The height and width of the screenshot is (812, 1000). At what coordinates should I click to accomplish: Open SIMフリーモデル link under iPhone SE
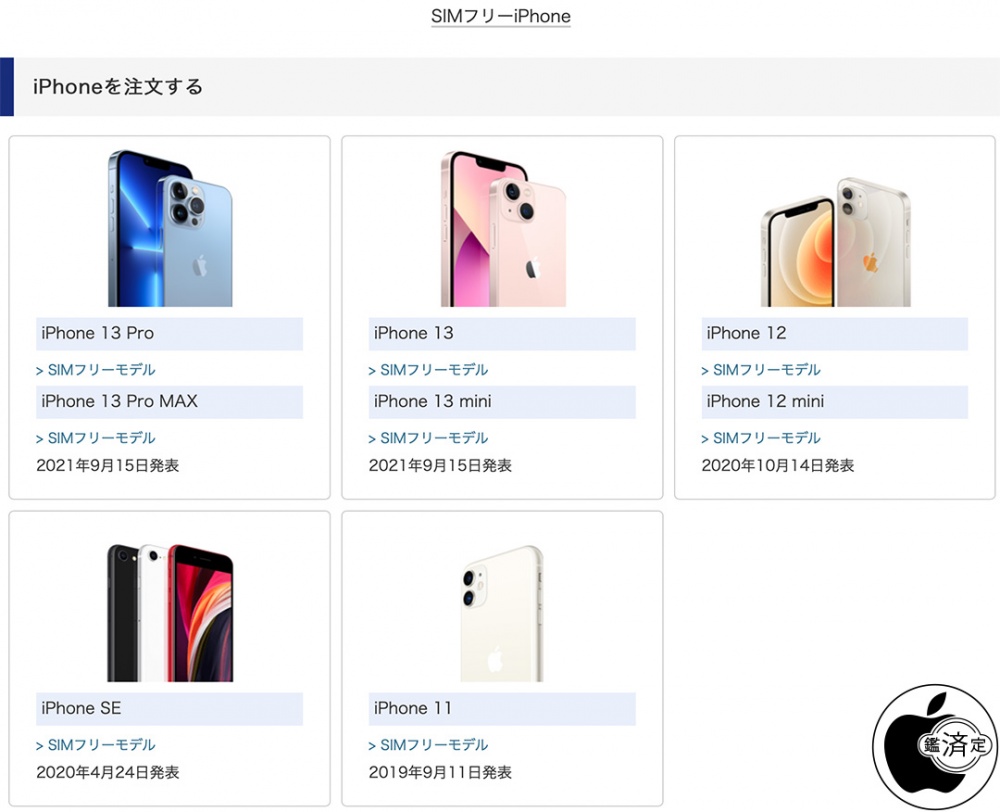coord(96,744)
